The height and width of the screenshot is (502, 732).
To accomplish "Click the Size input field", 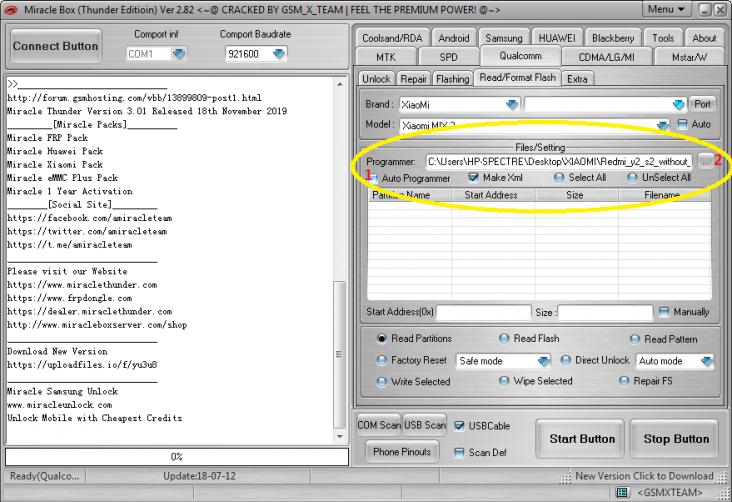I will [605, 312].
